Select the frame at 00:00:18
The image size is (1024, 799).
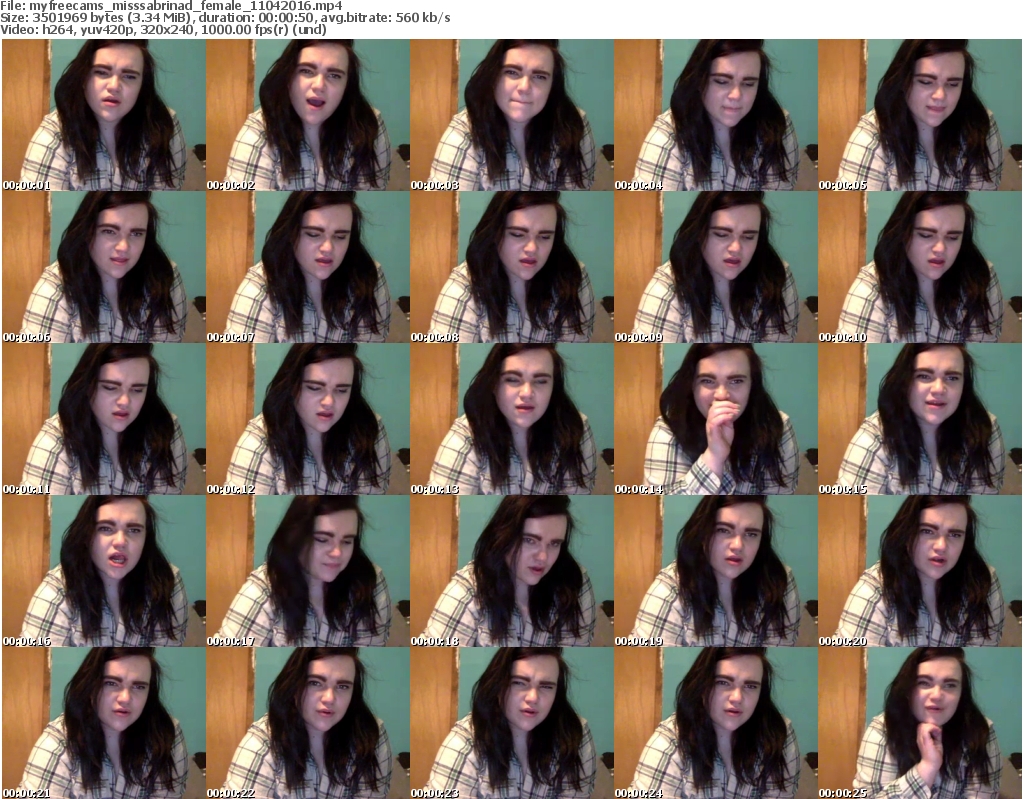510,571
